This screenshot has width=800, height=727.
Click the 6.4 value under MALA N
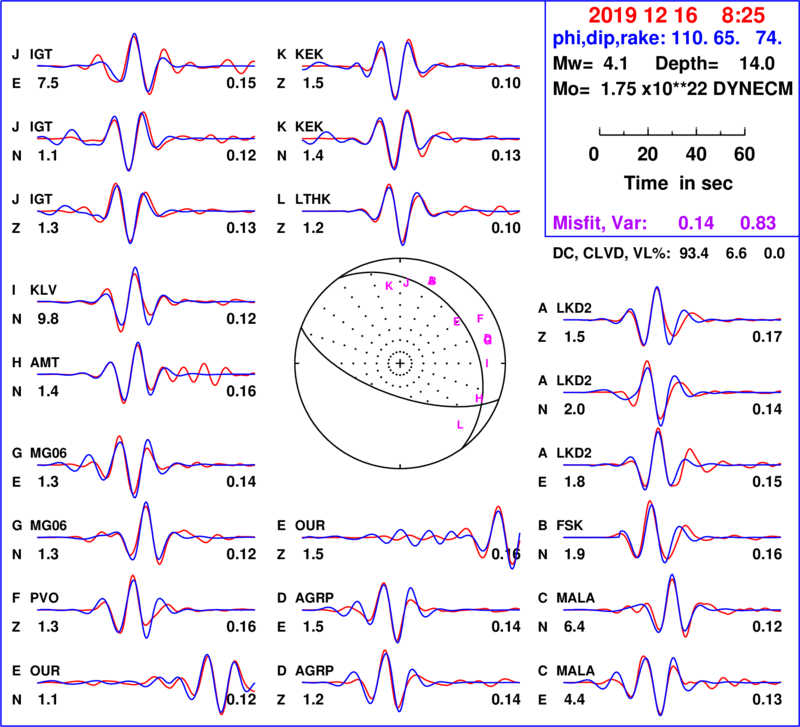point(574,627)
